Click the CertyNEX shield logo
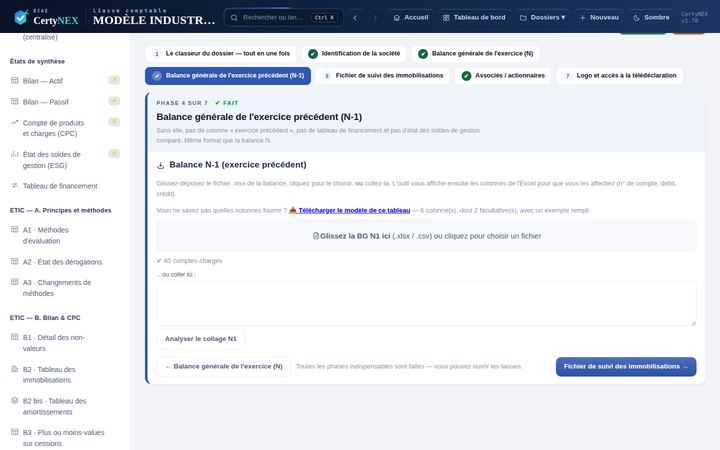The image size is (720, 450). coord(21,17)
